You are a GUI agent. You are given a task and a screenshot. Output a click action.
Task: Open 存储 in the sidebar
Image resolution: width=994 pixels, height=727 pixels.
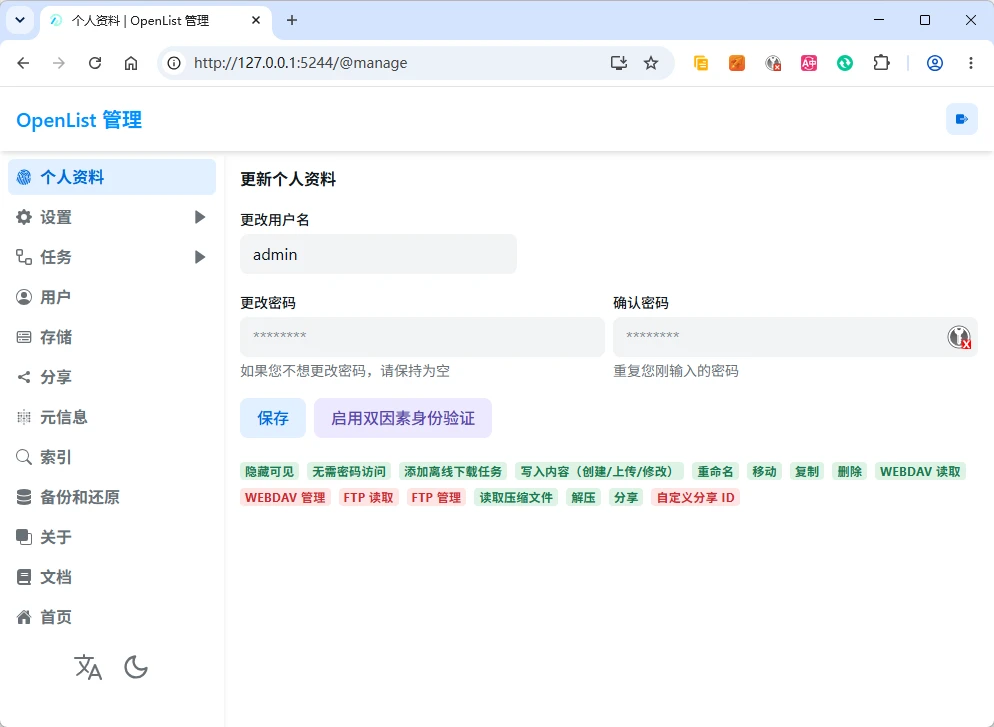(x=112, y=337)
